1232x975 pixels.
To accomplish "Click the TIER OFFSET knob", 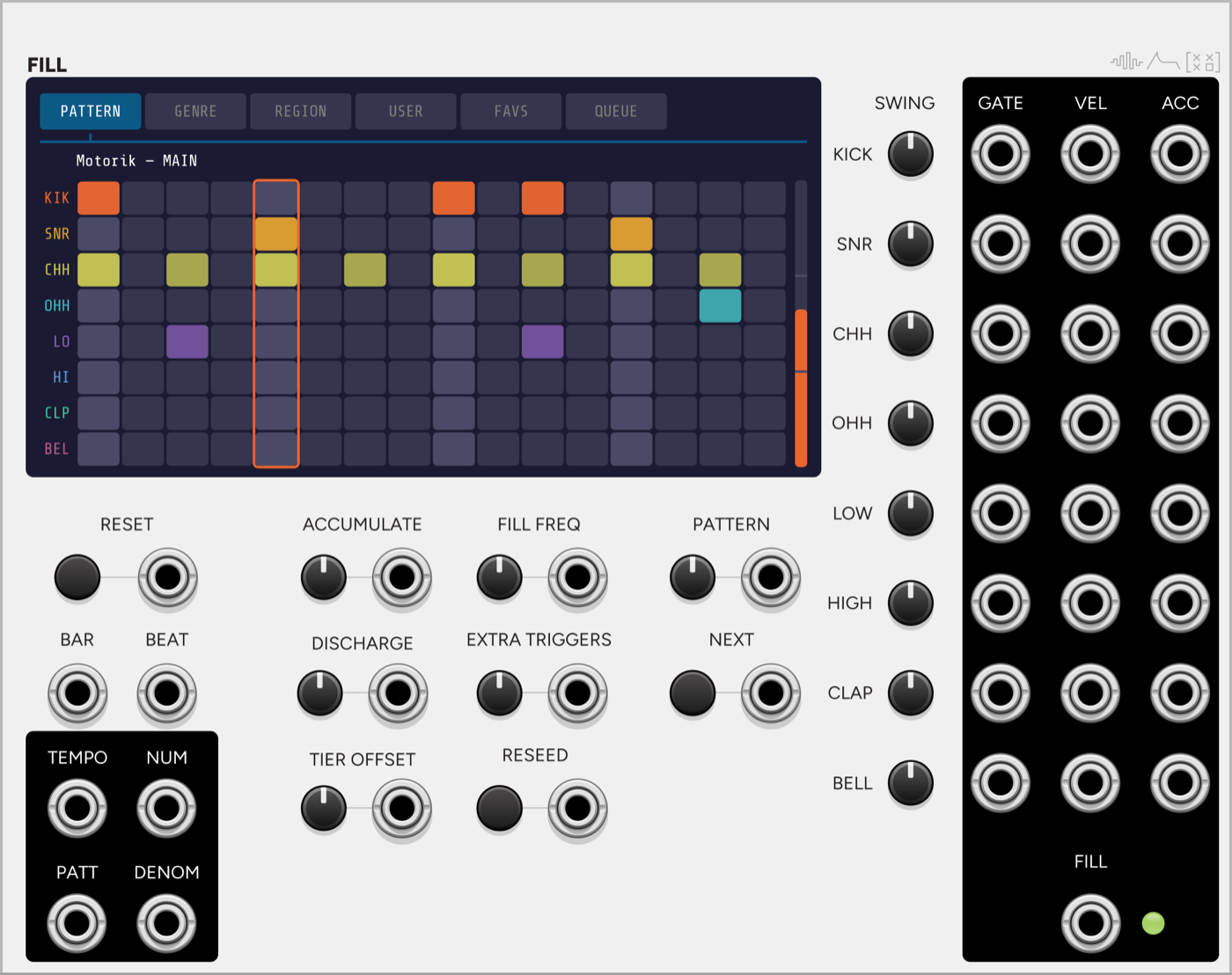I will [x=324, y=809].
